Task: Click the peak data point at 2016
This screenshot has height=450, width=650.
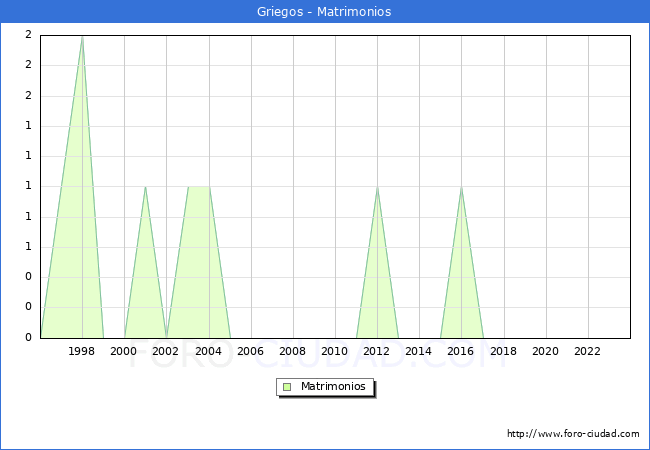Action: 461,187
